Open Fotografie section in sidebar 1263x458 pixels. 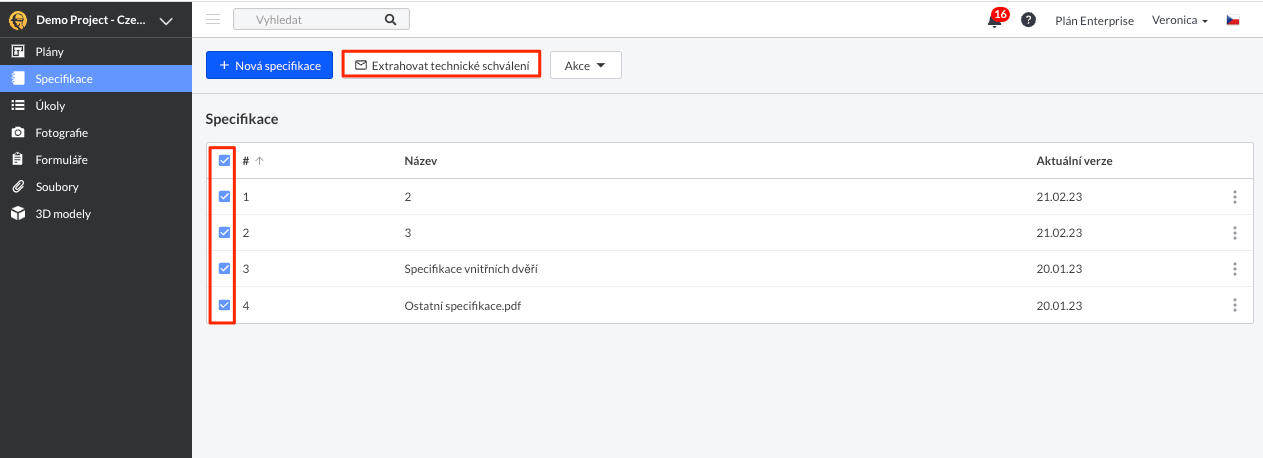62,132
